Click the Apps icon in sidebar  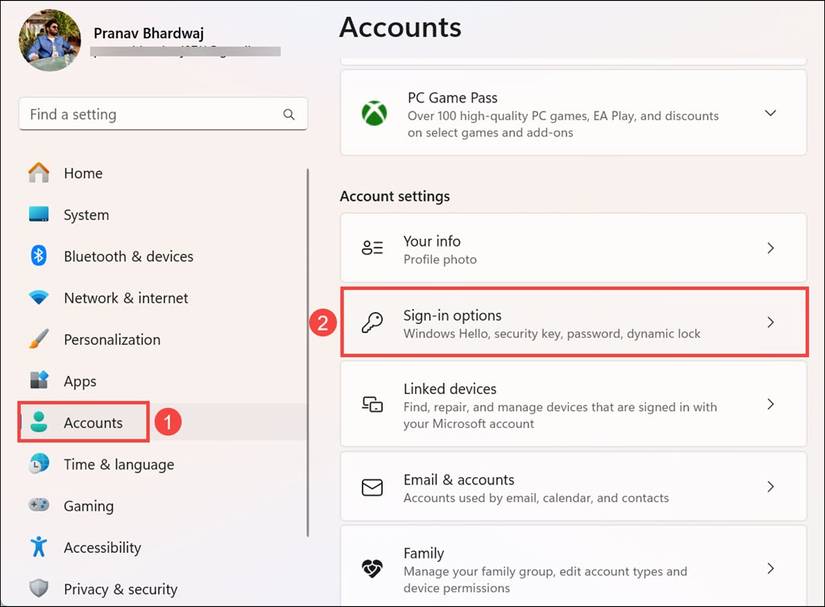(x=38, y=380)
